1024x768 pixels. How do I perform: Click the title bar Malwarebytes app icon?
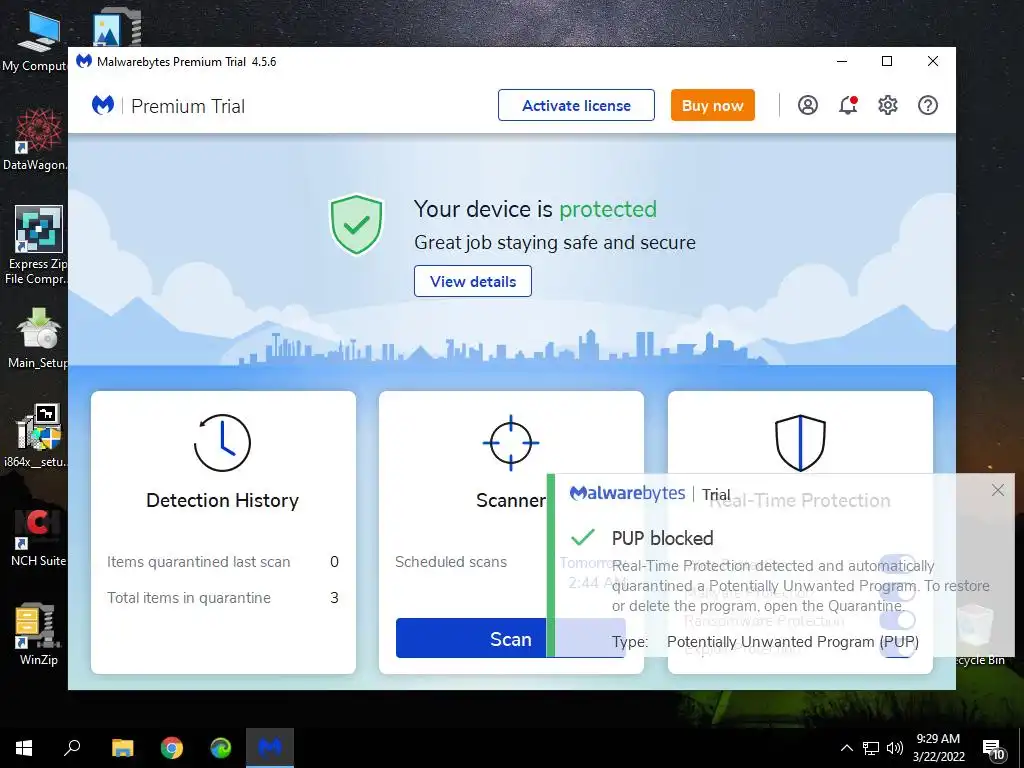tap(84, 61)
